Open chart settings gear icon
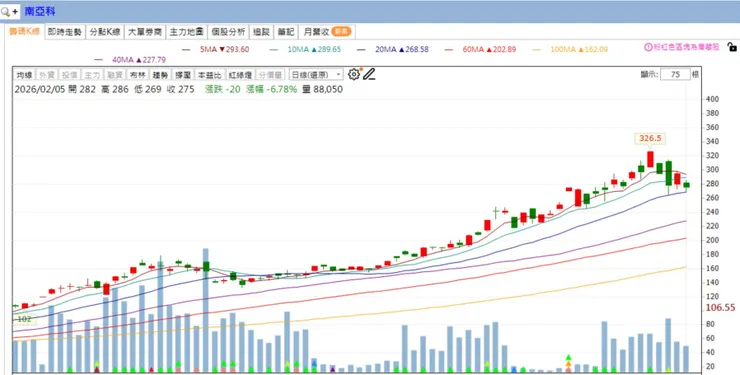 354,74
